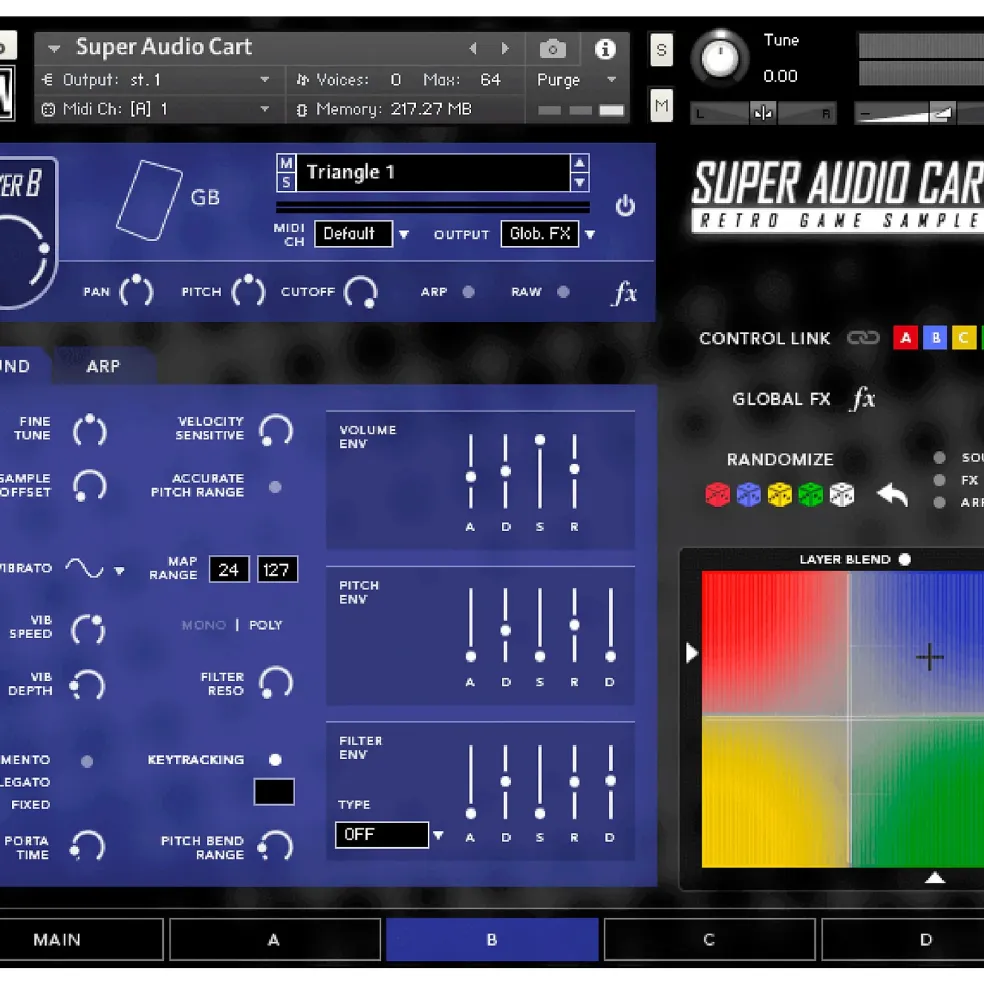Screen dimensions: 984x985
Task: Roll the green randomize dice
Action: coord(811,494)
